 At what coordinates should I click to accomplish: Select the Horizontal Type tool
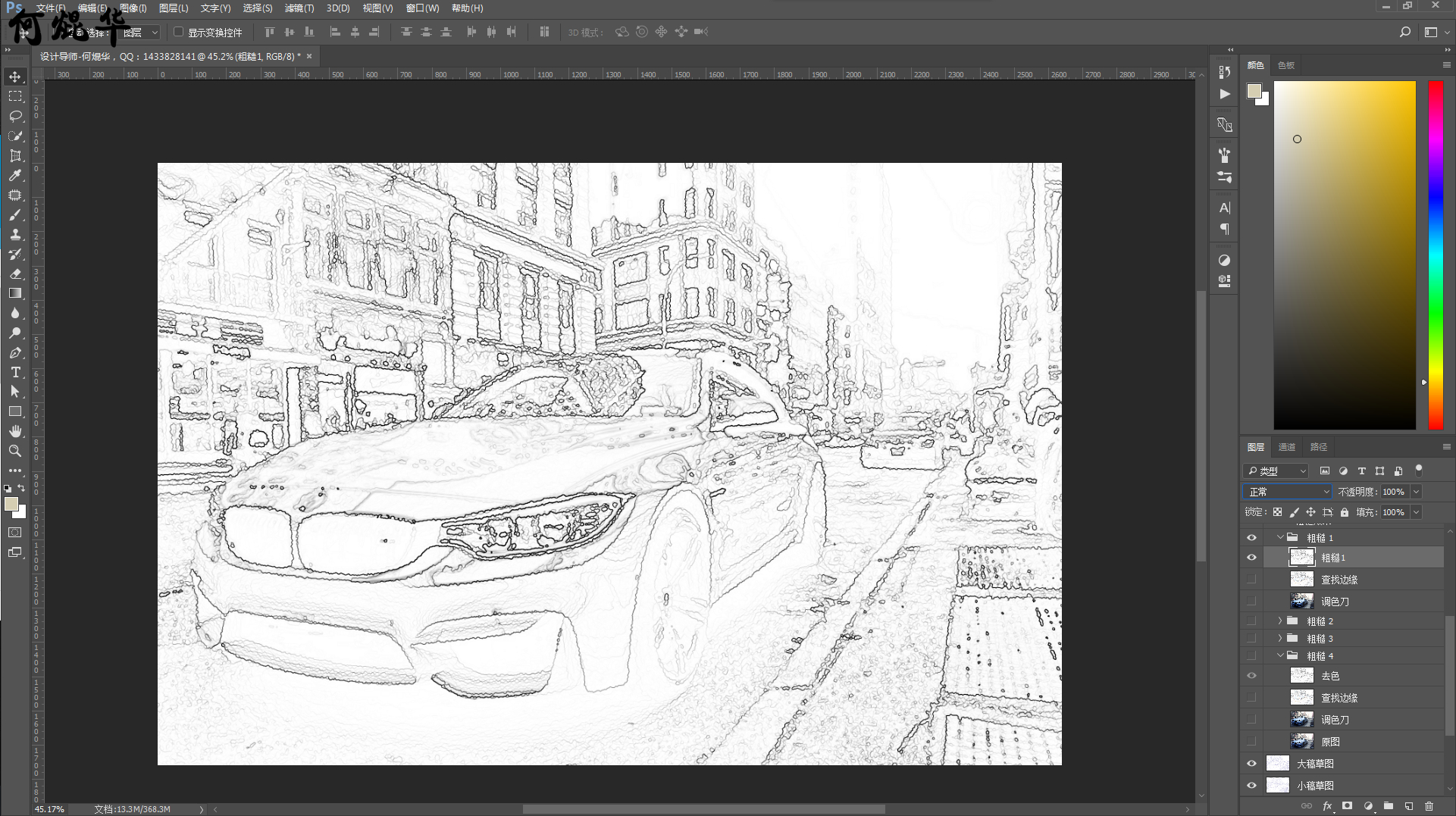tap(15, 372)
